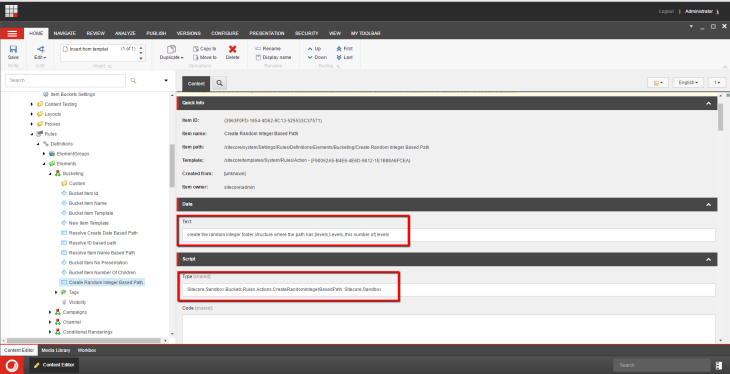Viewport: 730px width, 374px height.
Task: Open the My Toolbar ribbon tab
Action: [x=365, y=34]
